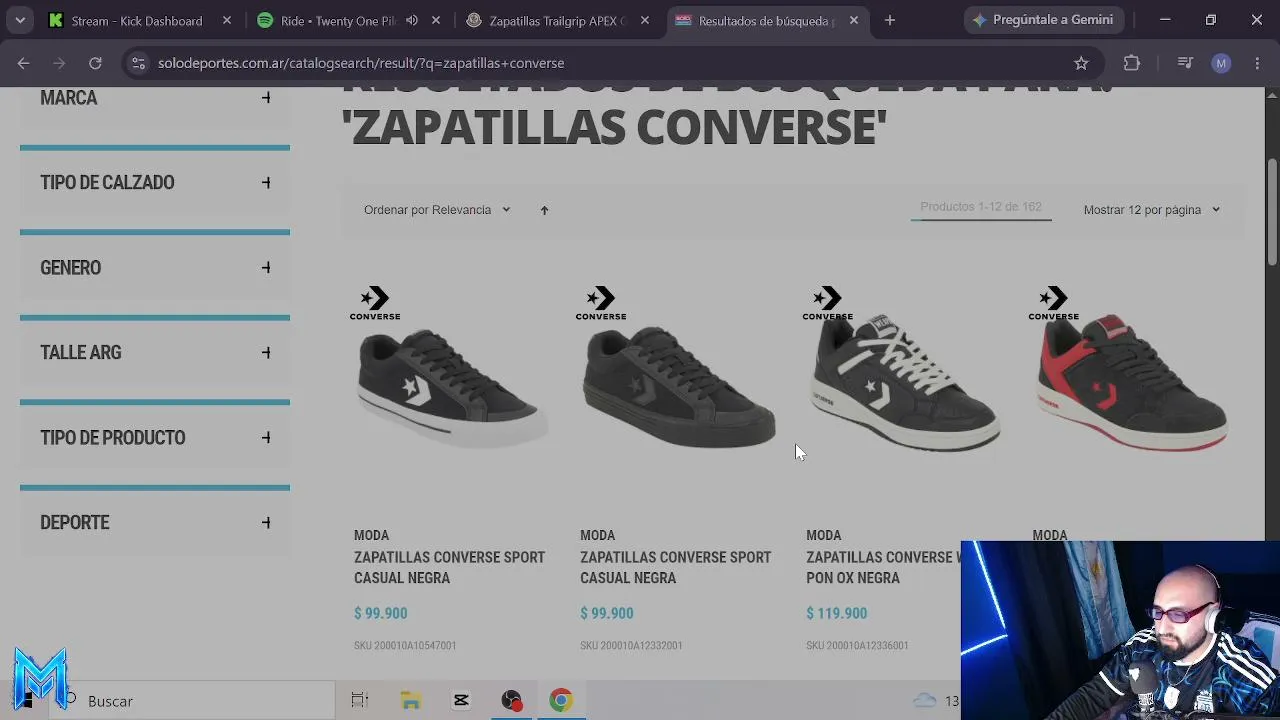1280x720 pixels.
Task: Open the weather widget cloud icon in taskbar
Action: click(925, 701)
